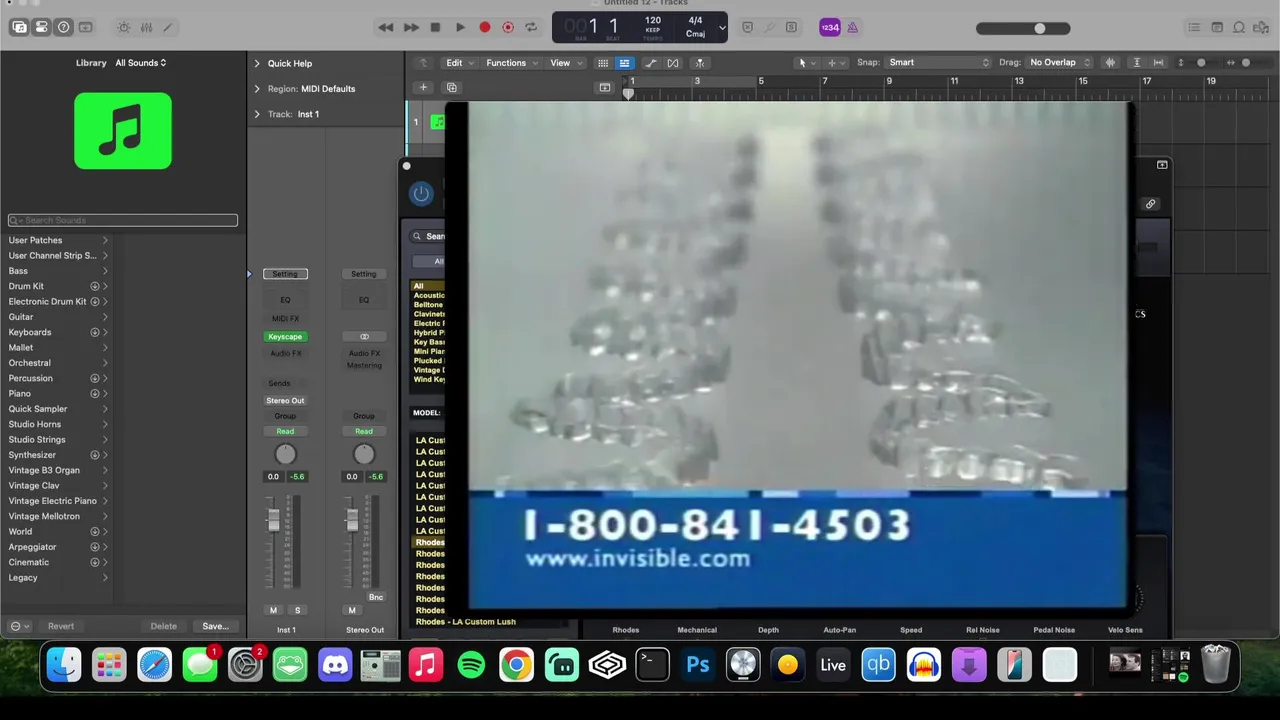
Task: Start playback with the Play button
Action: [460, 27]
